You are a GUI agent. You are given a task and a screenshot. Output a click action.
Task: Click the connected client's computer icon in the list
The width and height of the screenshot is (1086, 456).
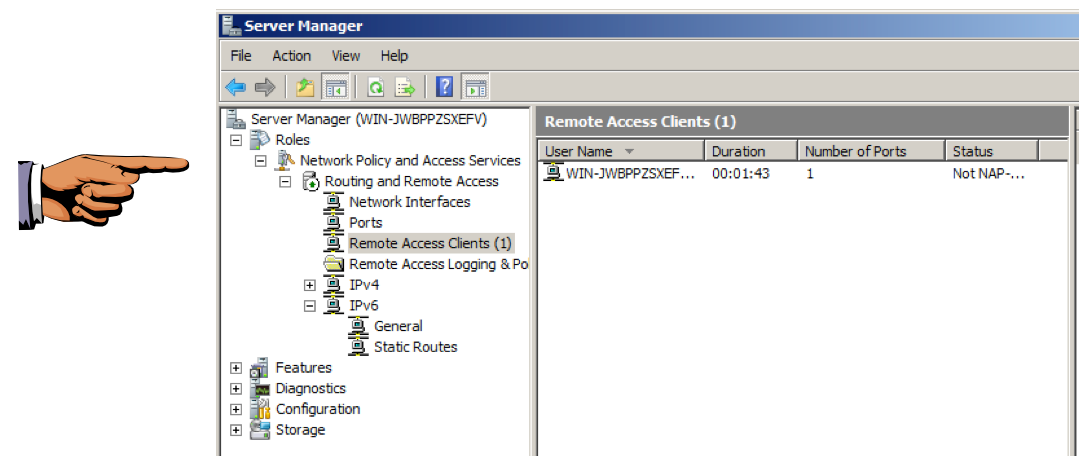(553, 173)
